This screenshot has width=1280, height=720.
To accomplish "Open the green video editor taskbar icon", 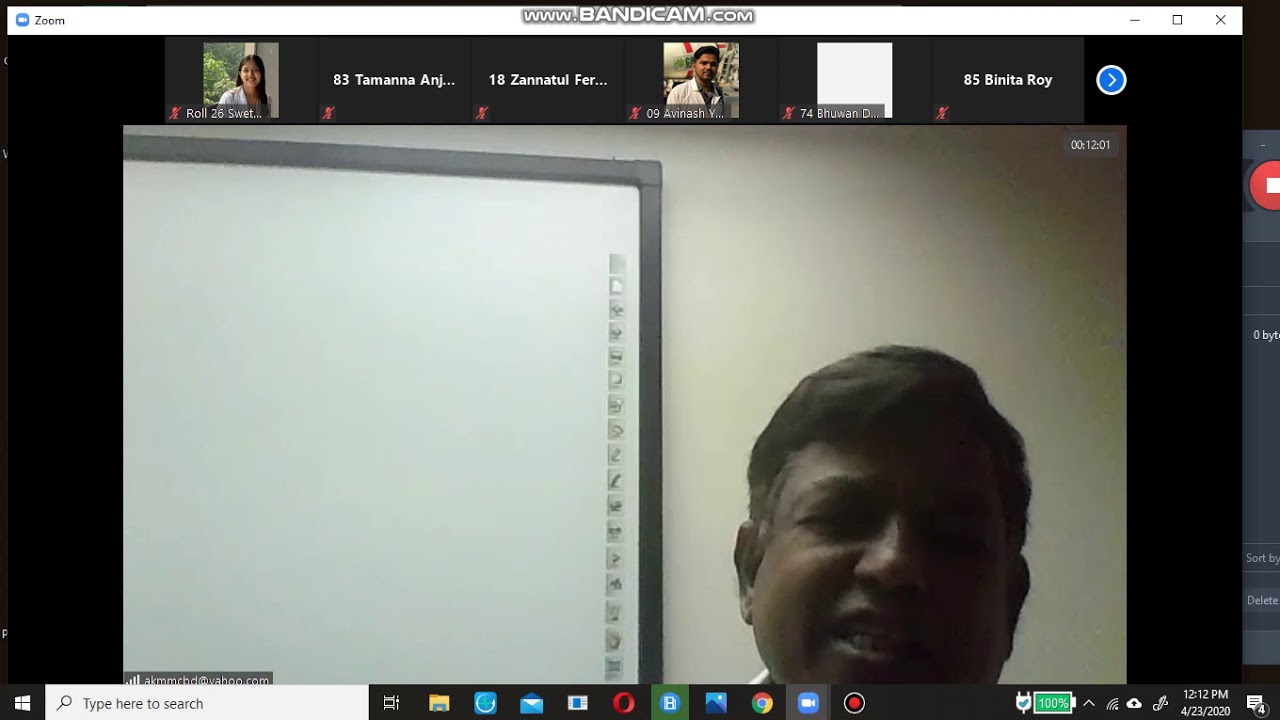I will click(670, 703).
